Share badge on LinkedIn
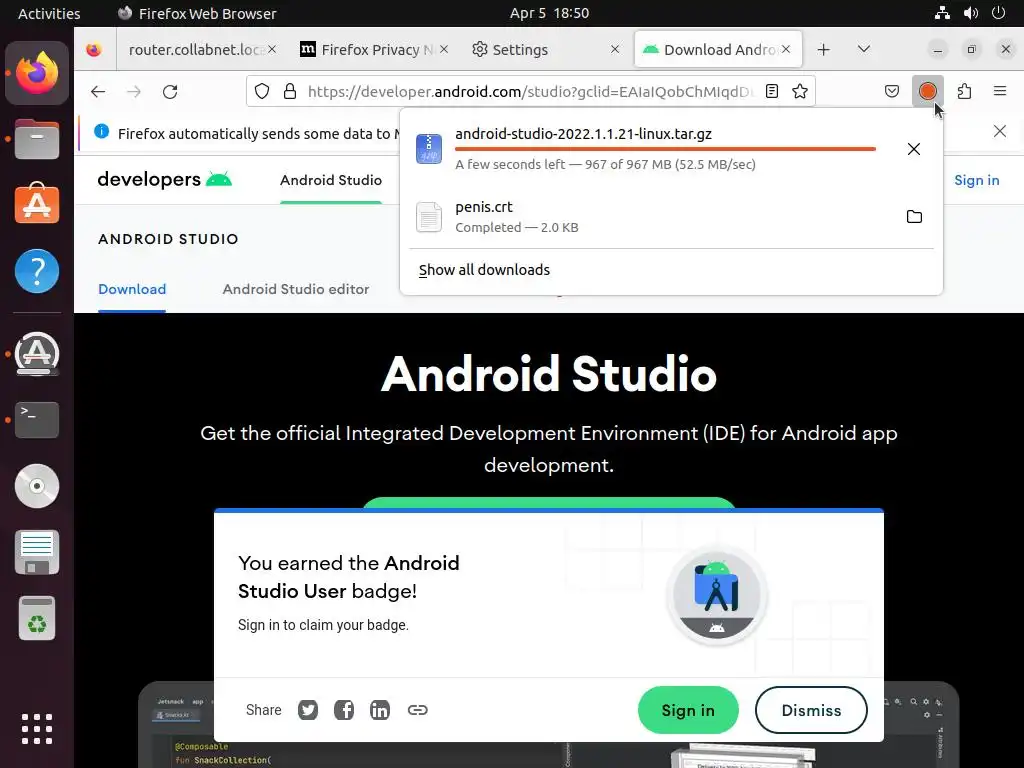Screen dimensions: 1024x768 click(x=380, y=710)
